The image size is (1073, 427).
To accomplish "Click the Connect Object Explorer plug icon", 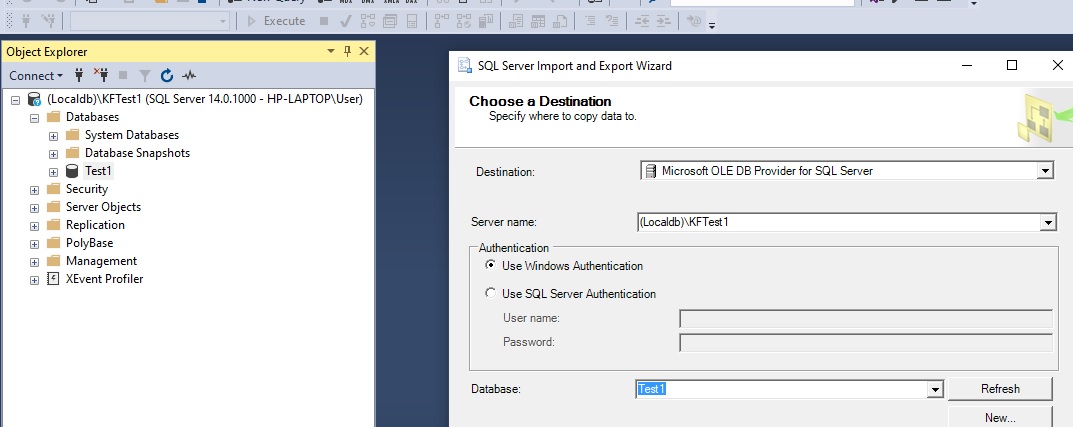I will [x=79, y=75].
